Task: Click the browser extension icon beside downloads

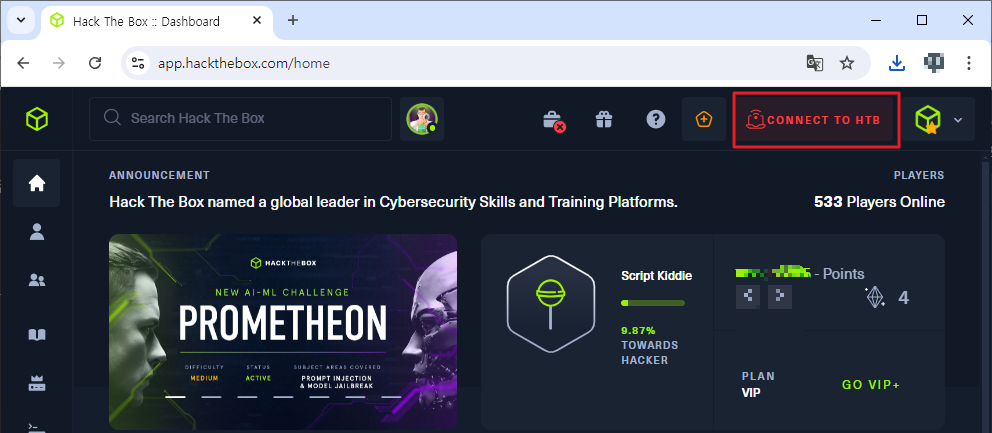Action: 934,62
